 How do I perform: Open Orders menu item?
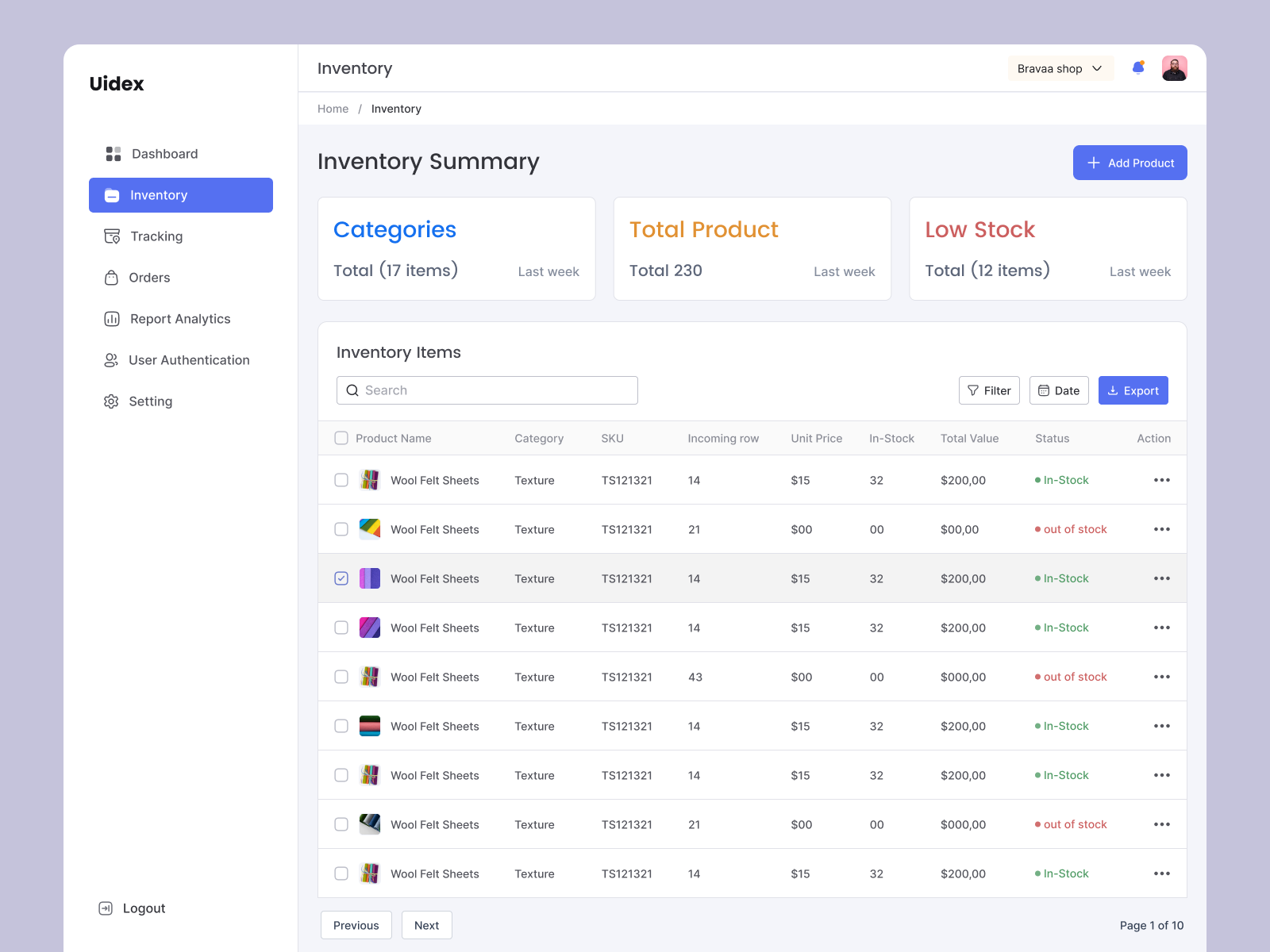(x=181, y=278)
